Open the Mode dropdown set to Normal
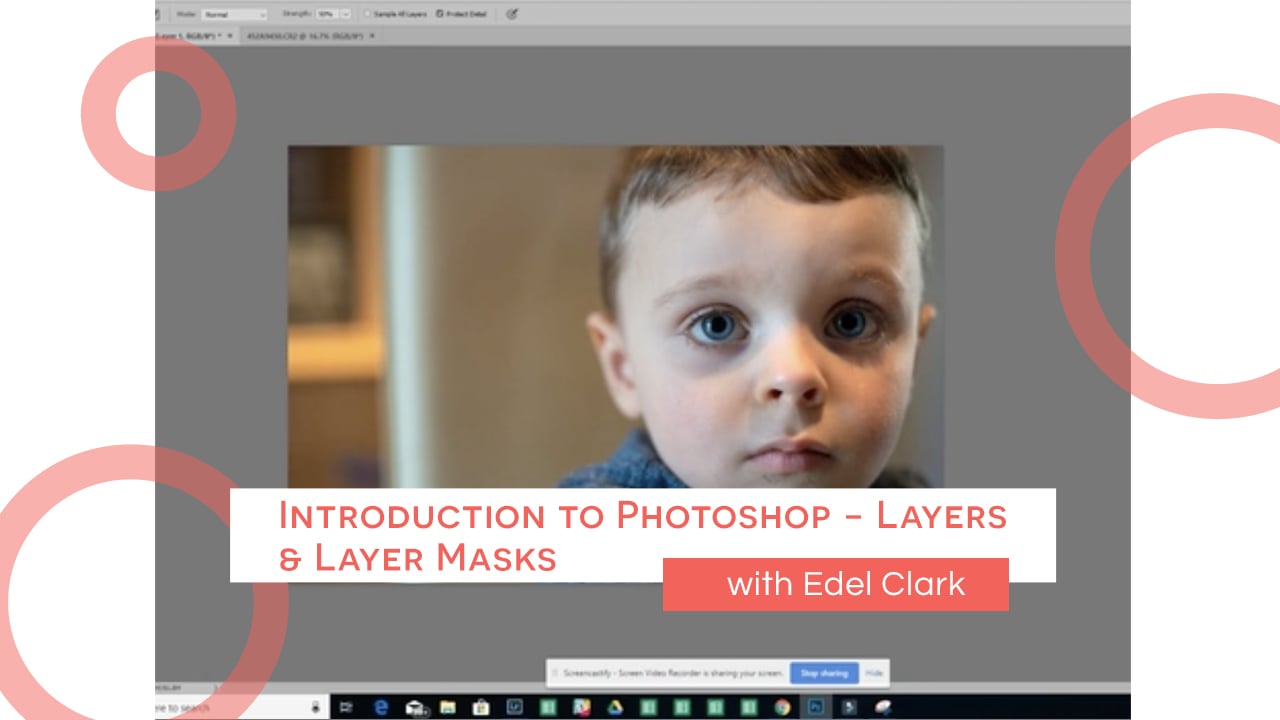The height and width of the screenshot is (720, 1280). (234, 14)
